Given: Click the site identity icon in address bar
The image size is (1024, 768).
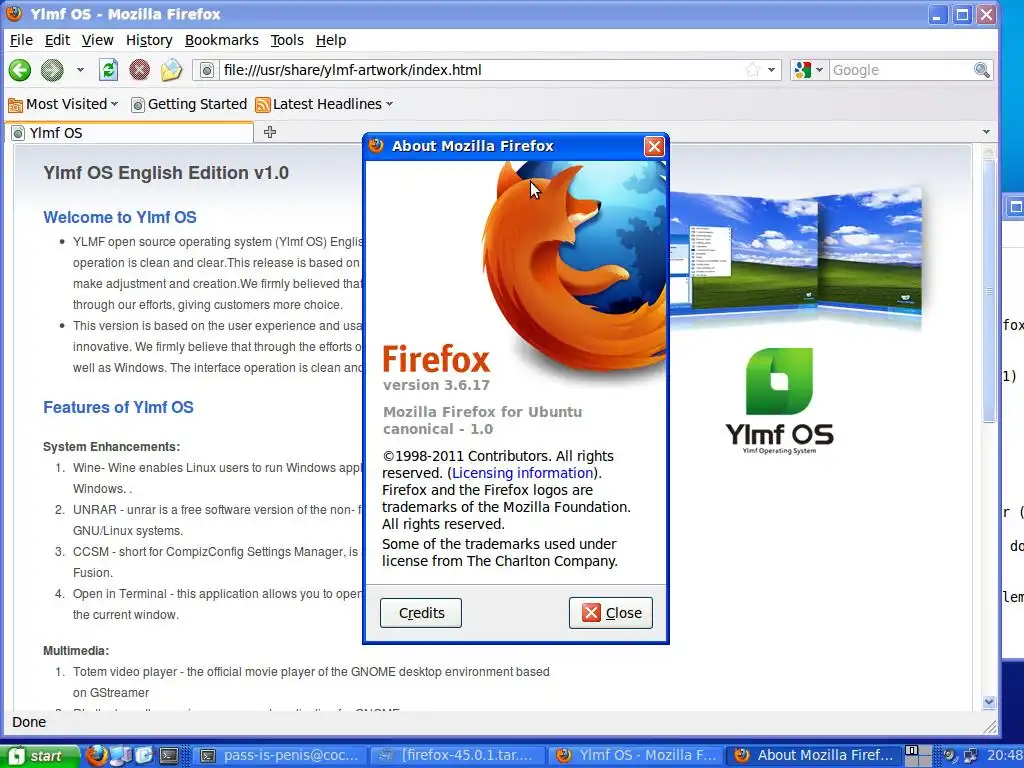Looking at the screenshot, I should [x=206, y=70].
